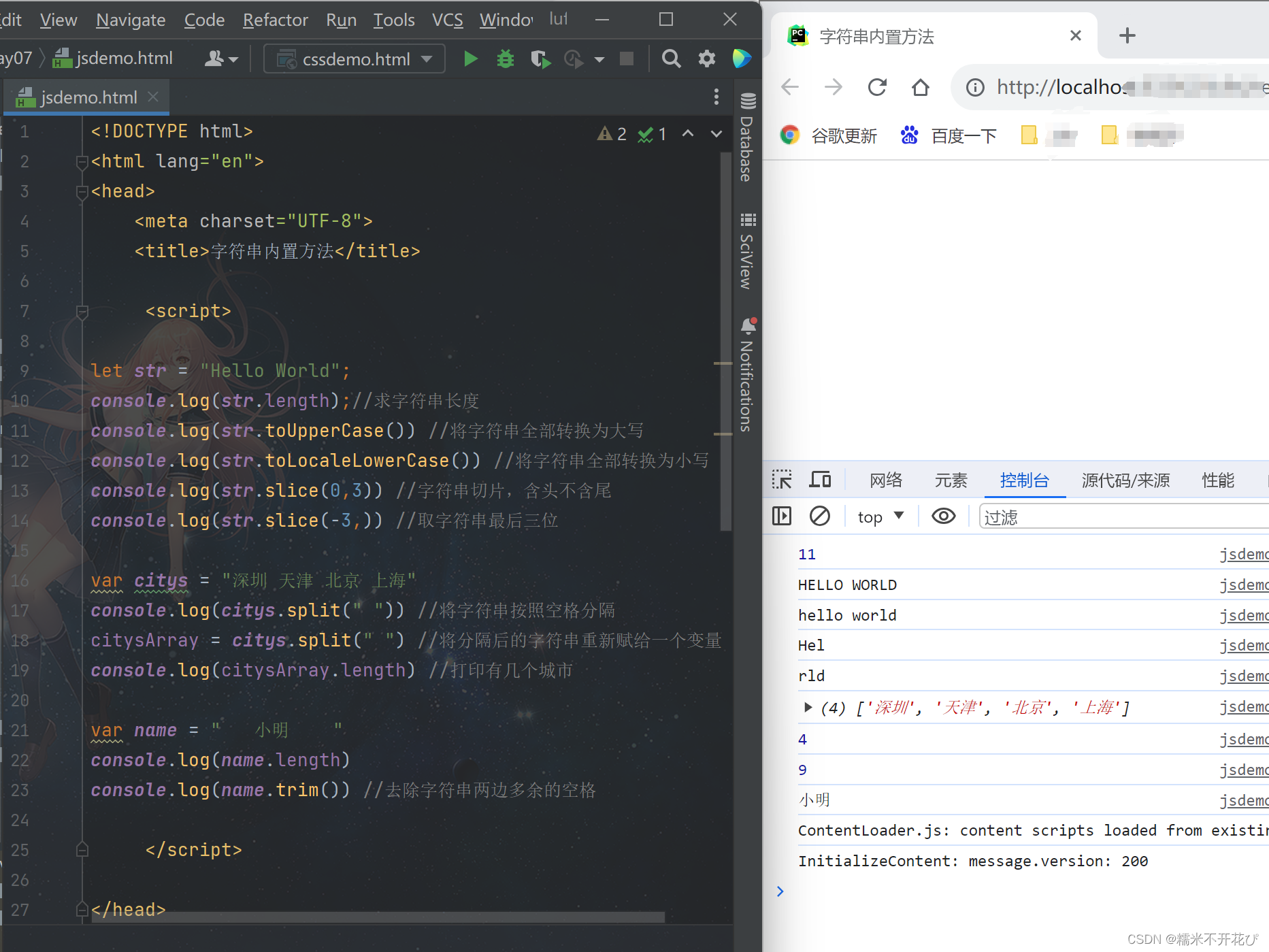
Task: Switch to the 元素 DevTools tab
Action: click(951, 480)
